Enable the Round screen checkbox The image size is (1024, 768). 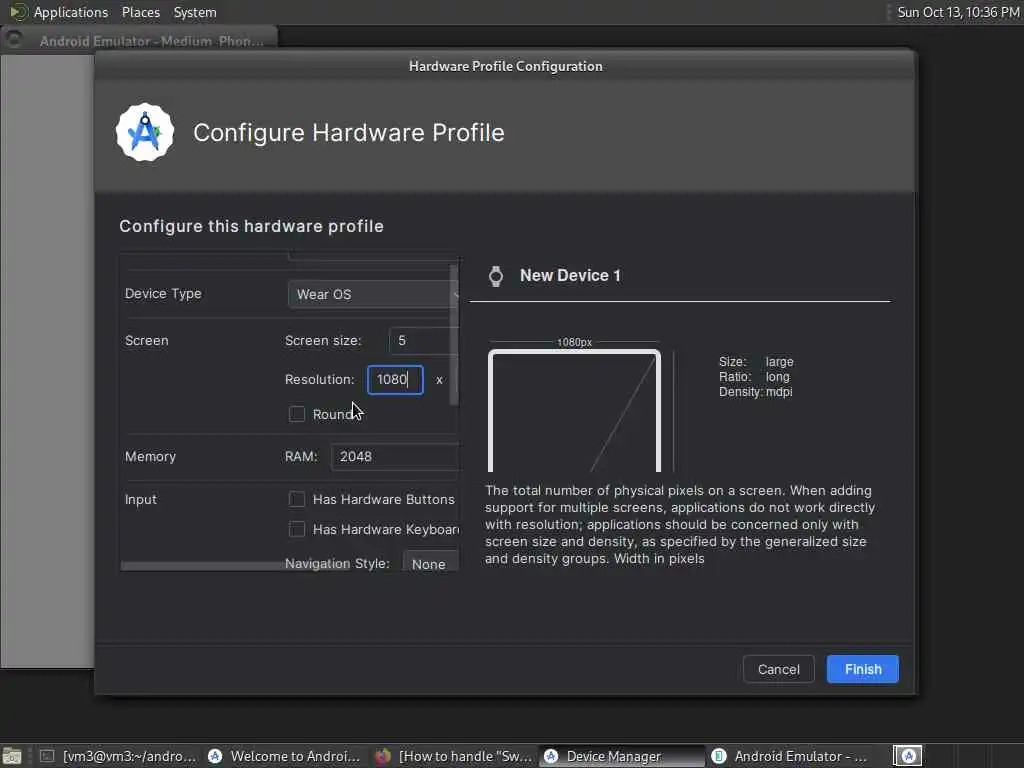(x=297, y=414)
